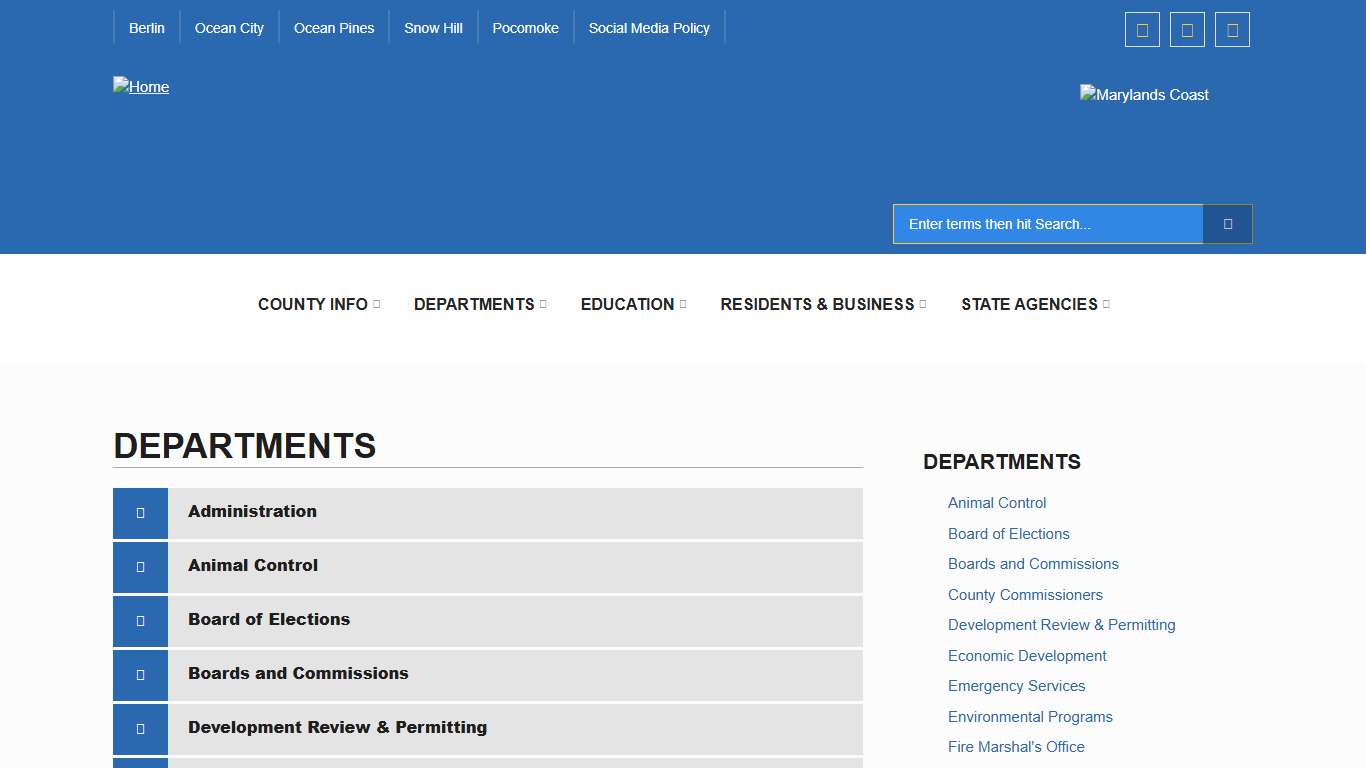
Task: Select the RESIDENTS & BUSINESS menu item
Action: (816, 304)
